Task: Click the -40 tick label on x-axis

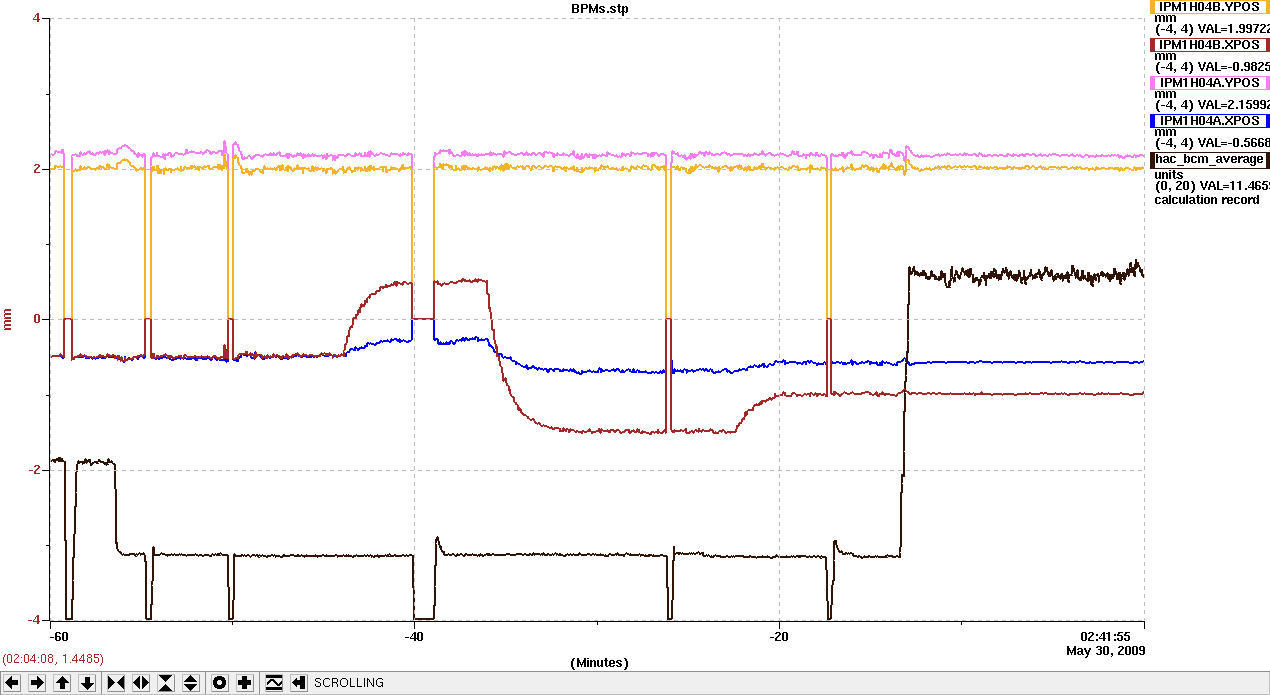Action: click(413, 636)
